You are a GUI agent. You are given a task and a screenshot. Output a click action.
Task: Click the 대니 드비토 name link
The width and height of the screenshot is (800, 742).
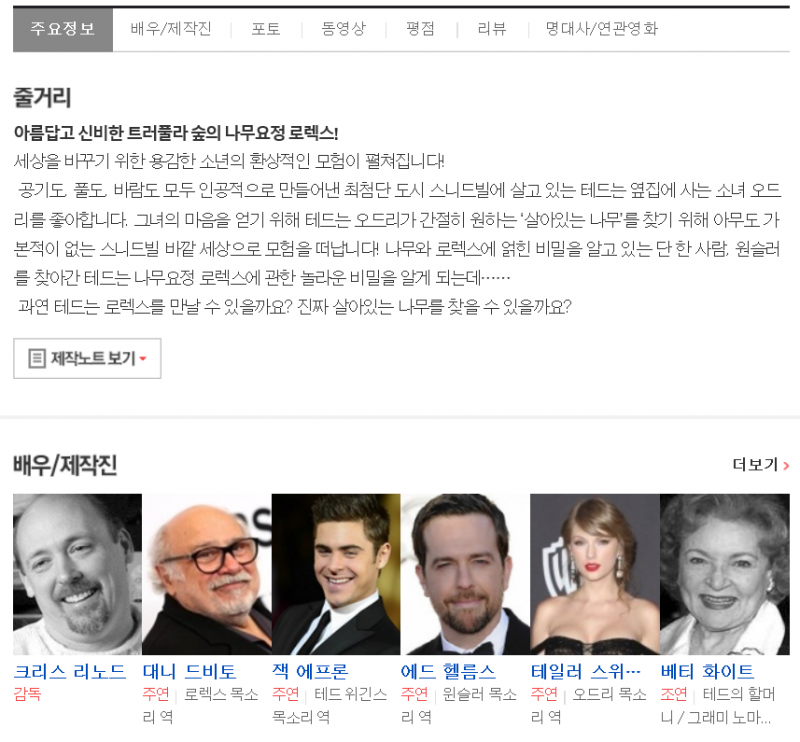pos(190,671)
